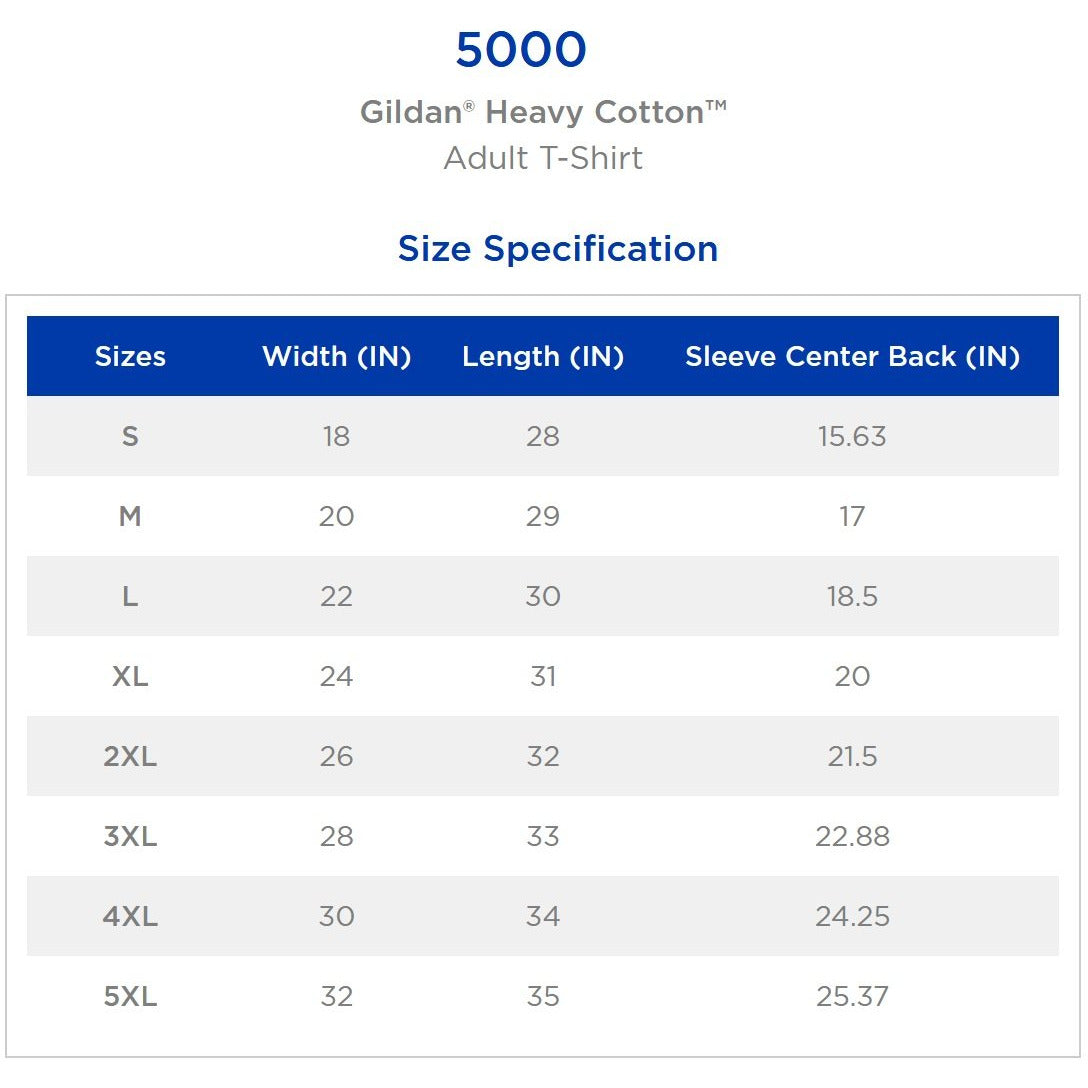Image resolution: width=1088 pixels, height=1088 pixels.
Task: Select the L size row label
Action: 130,597
